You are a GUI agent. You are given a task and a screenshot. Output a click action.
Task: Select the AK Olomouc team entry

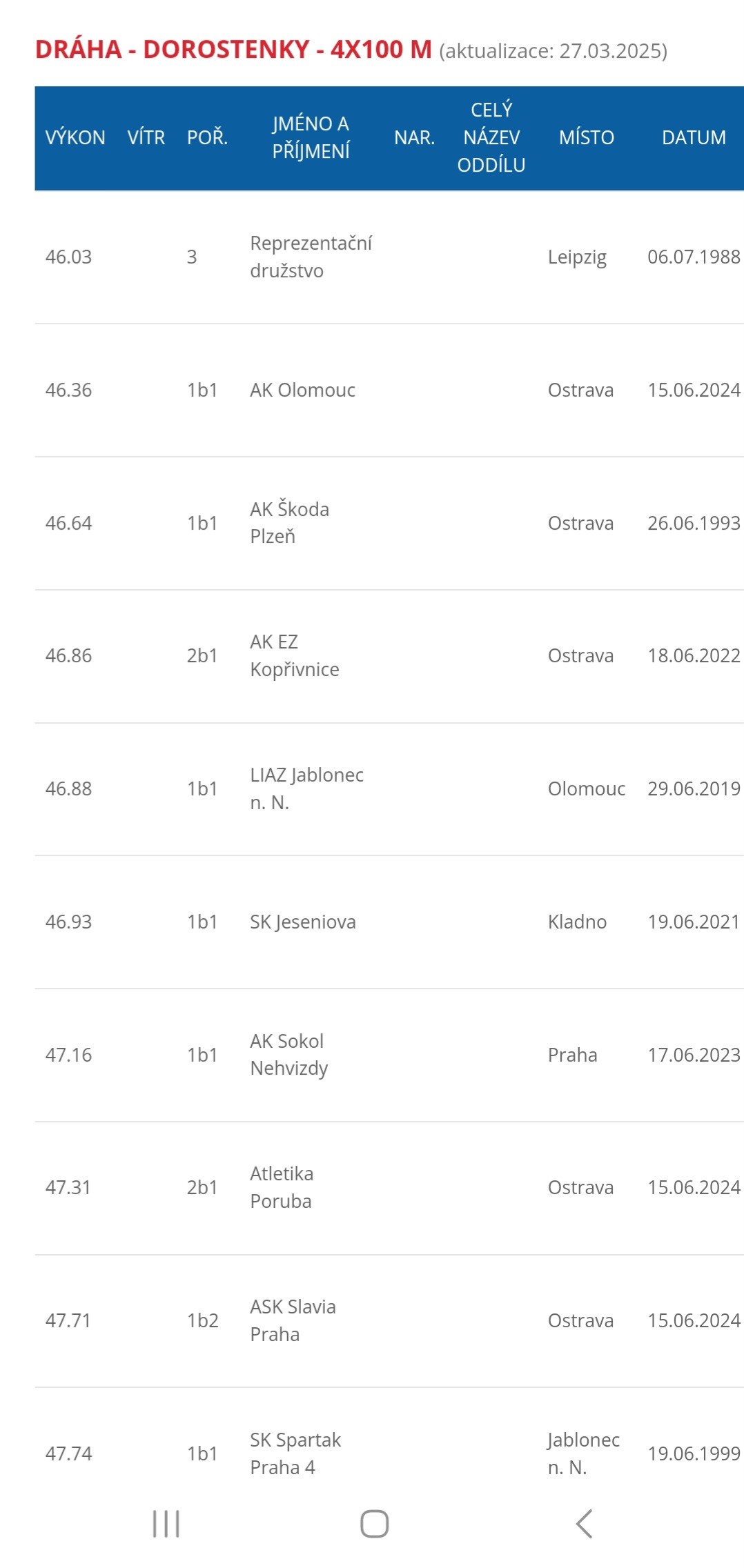[302, 390]
